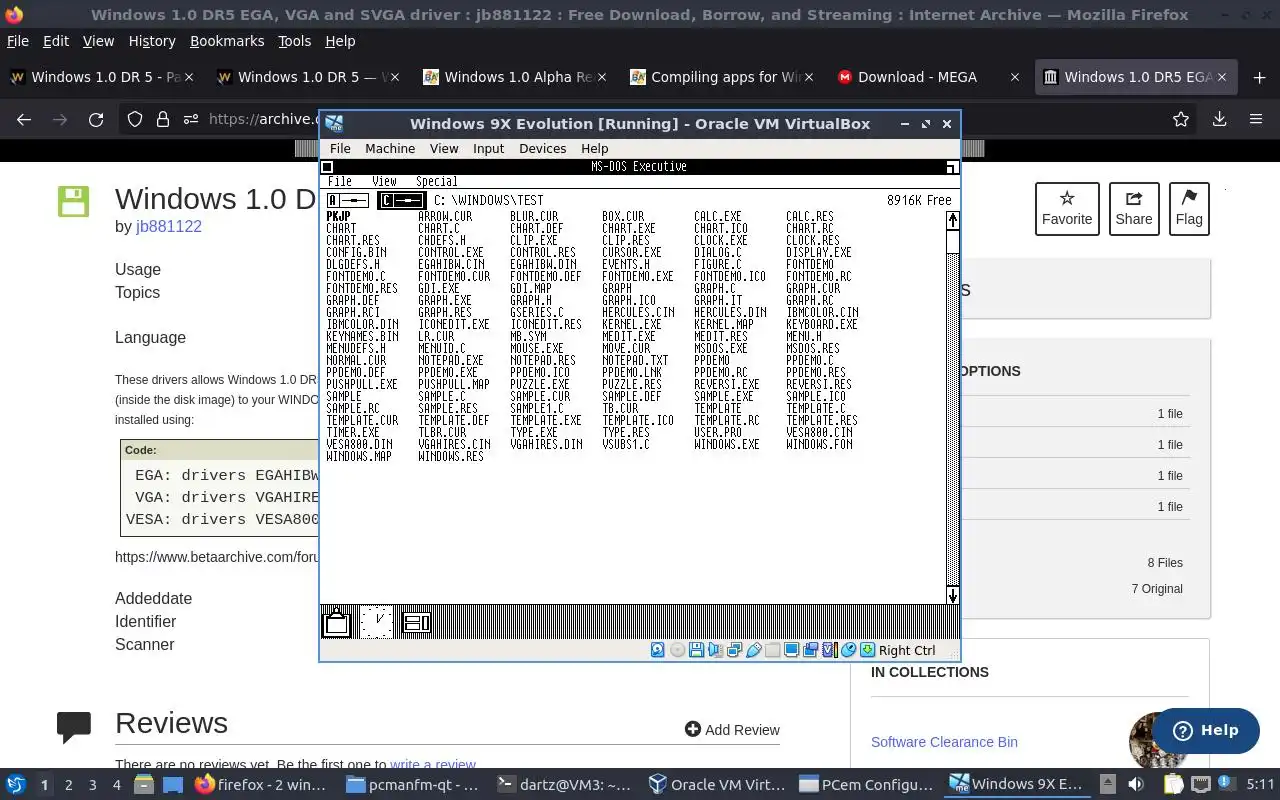This screenshot has width=1280, height=800.
Task: Click the write a review link
Action: pos(433,765)
